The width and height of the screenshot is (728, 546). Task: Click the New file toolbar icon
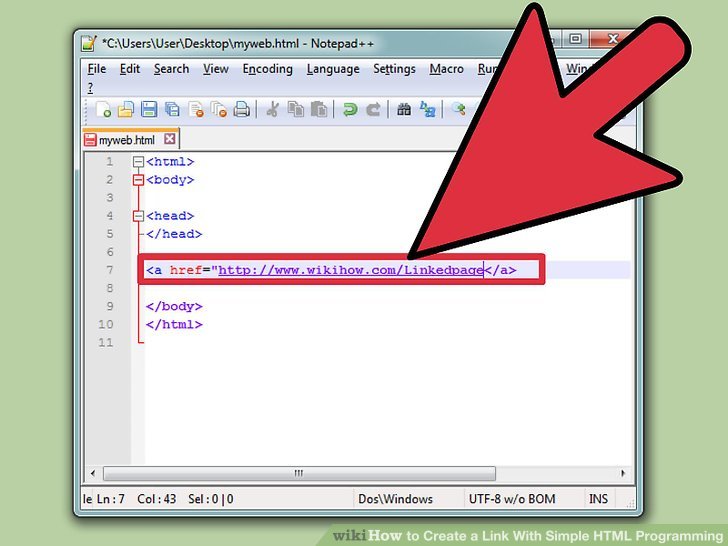click(x=104, y=110)
